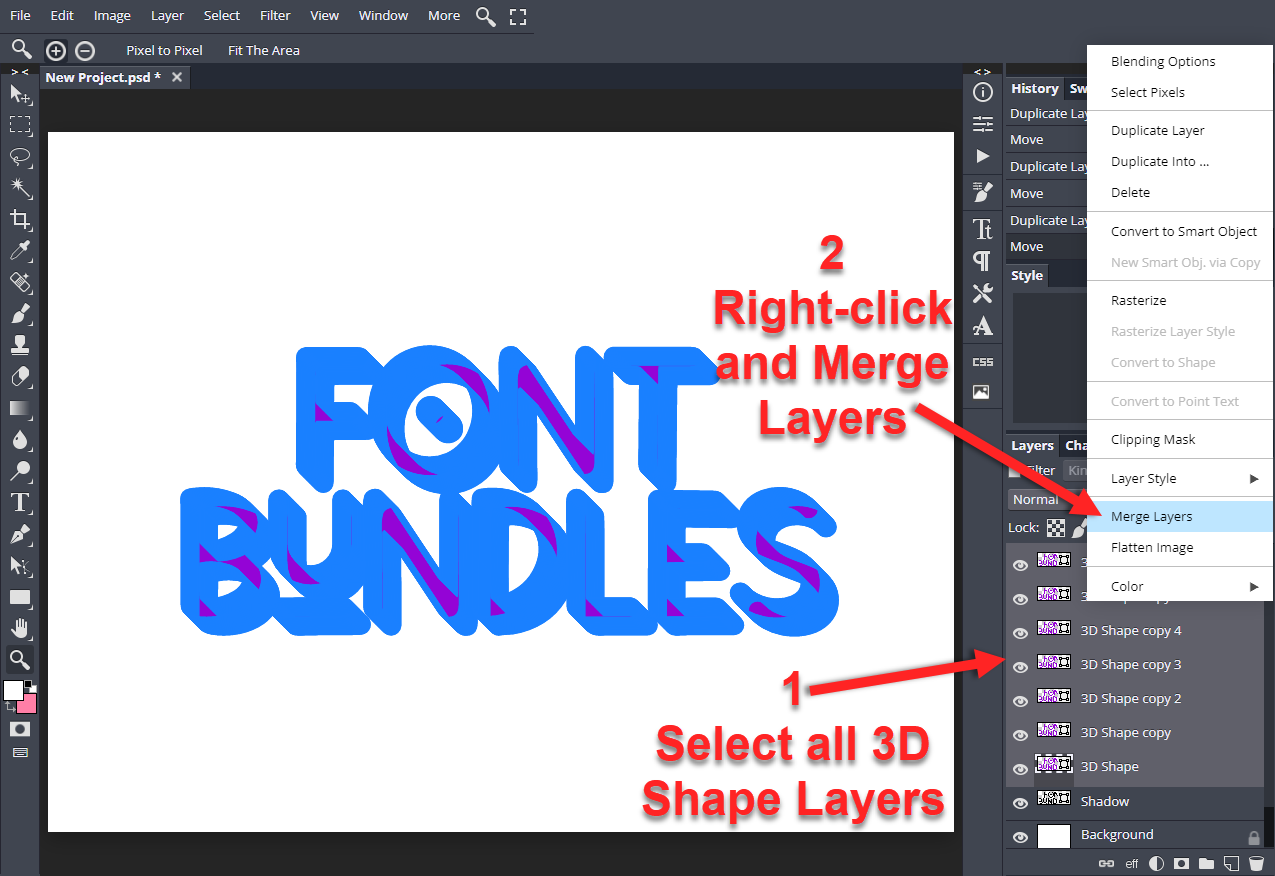Choose Merge Layers from context menu

[1180, 516]
